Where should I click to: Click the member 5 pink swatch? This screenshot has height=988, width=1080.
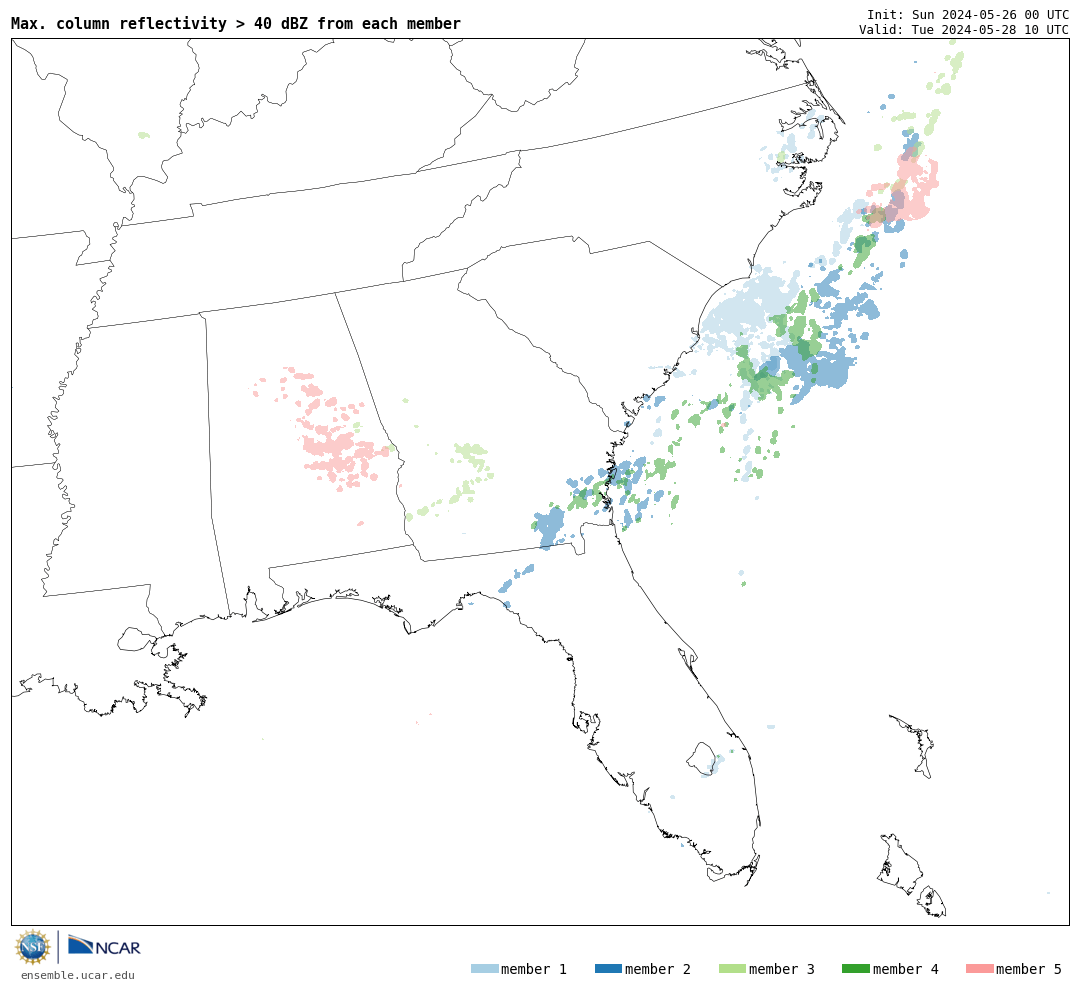pos(980,969)
